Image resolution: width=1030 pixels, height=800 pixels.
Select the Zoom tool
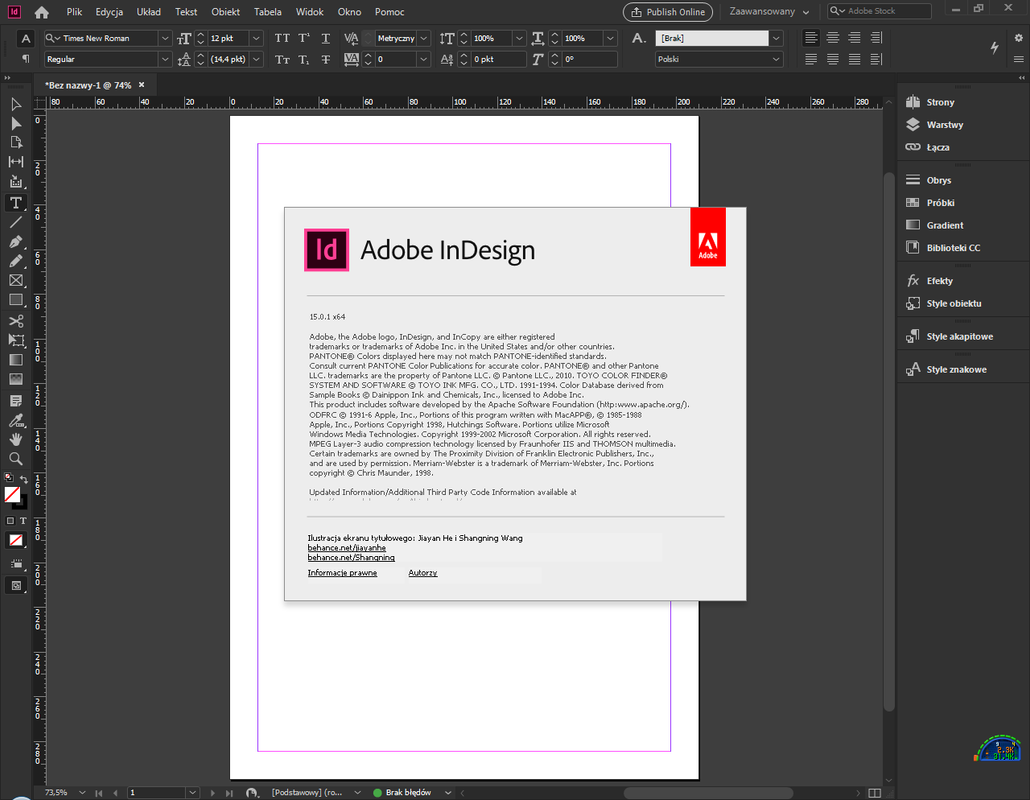(x=16, y=458)
